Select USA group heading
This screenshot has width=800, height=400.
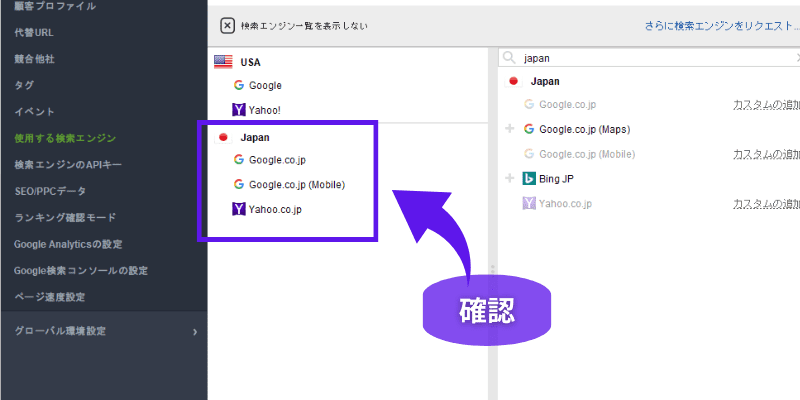coord(251,62)
